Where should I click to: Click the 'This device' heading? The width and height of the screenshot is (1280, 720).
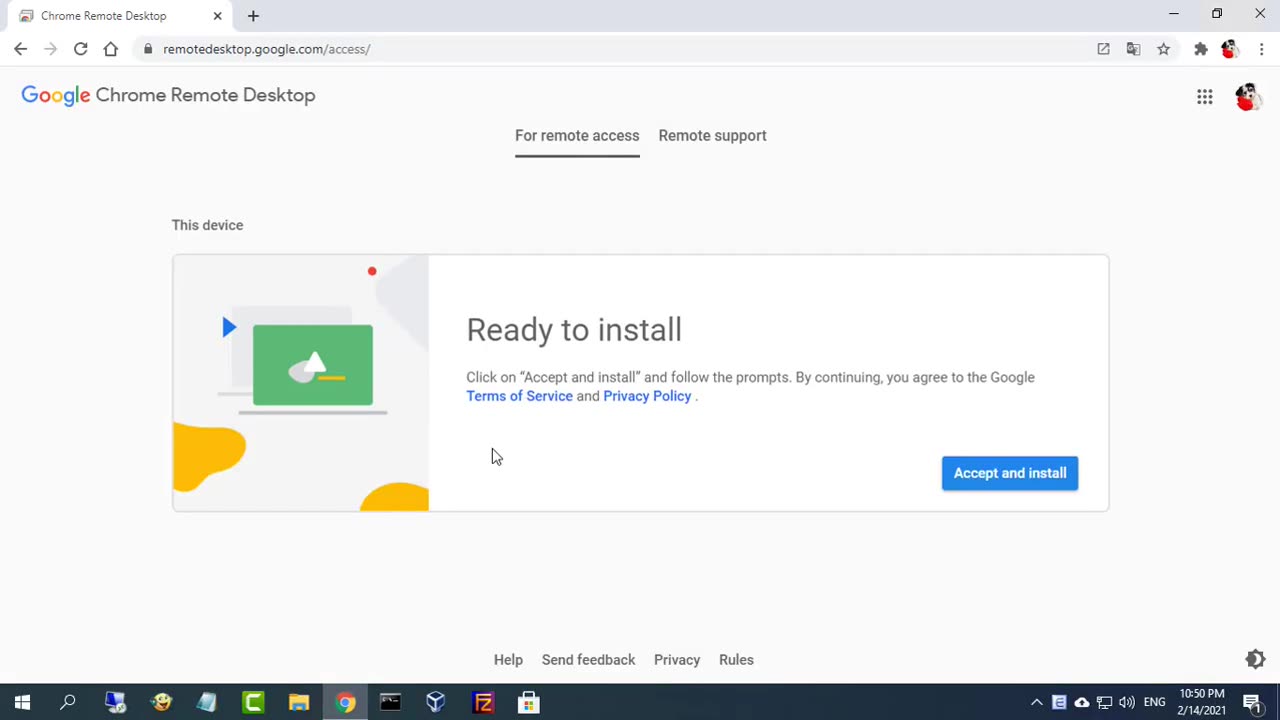(x=207, y=225)
